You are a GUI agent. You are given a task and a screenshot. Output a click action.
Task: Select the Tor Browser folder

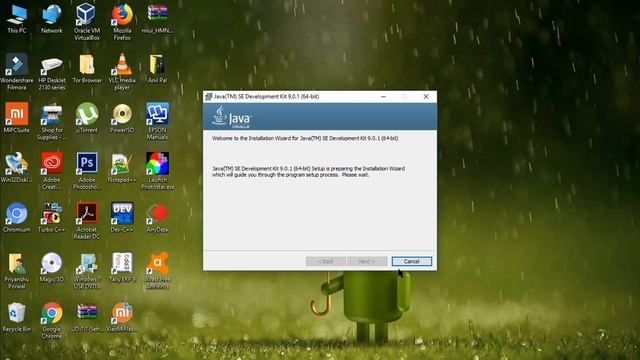(87, 68)
